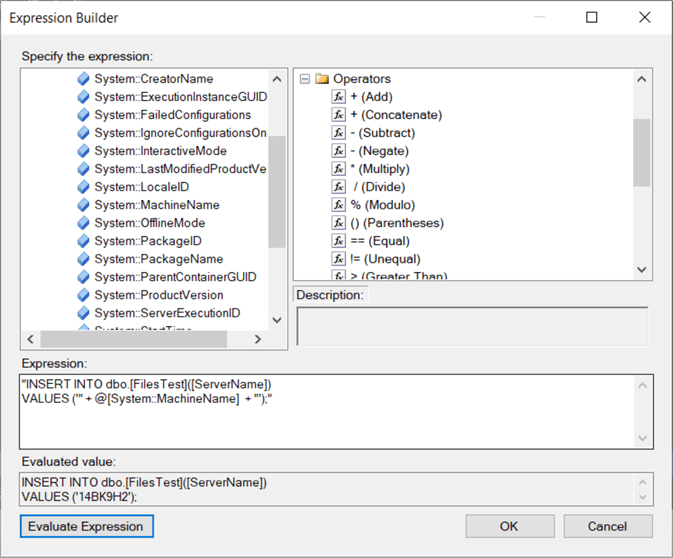Maximize the Expression Builder window
Image resolution: width=673 pixels, height=558 pixels.
(592, 17)
